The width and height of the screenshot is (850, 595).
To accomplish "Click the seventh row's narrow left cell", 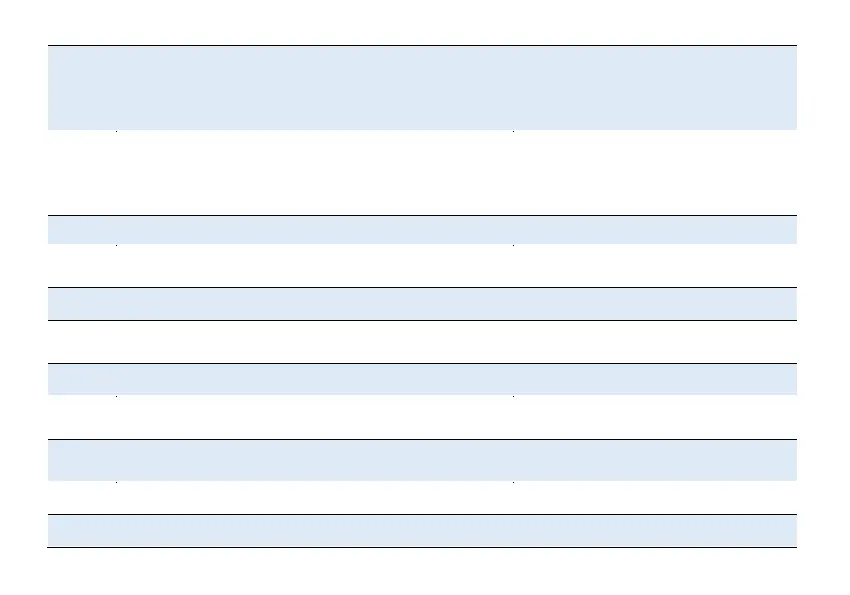I will coord(82,378).
